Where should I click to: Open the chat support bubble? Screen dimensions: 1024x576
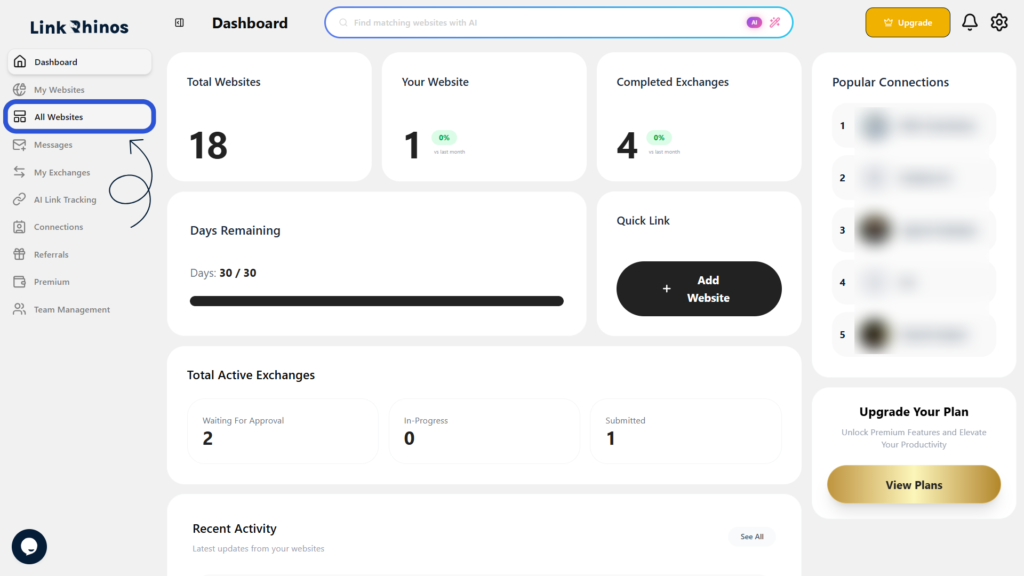29,546
